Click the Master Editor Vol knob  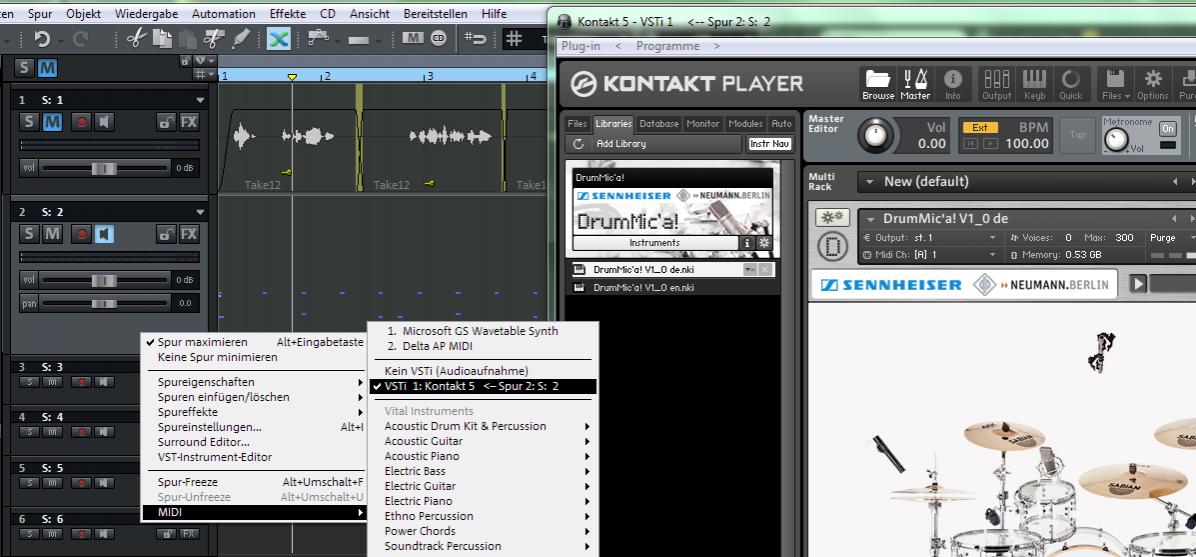[x=876, y=135]
